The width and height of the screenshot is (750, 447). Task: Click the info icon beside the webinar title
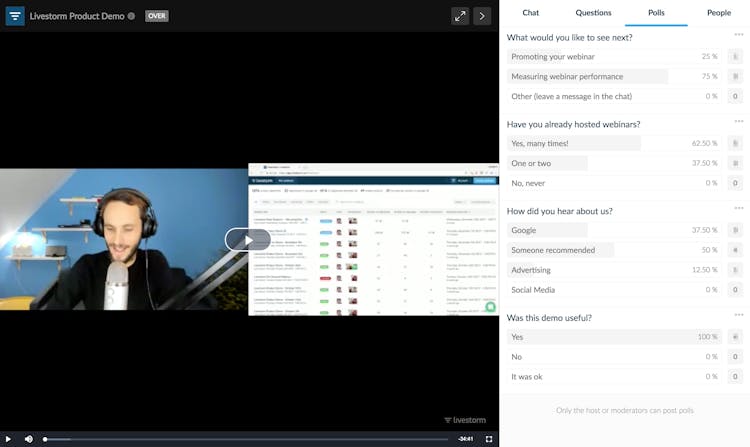click(131, 17)
